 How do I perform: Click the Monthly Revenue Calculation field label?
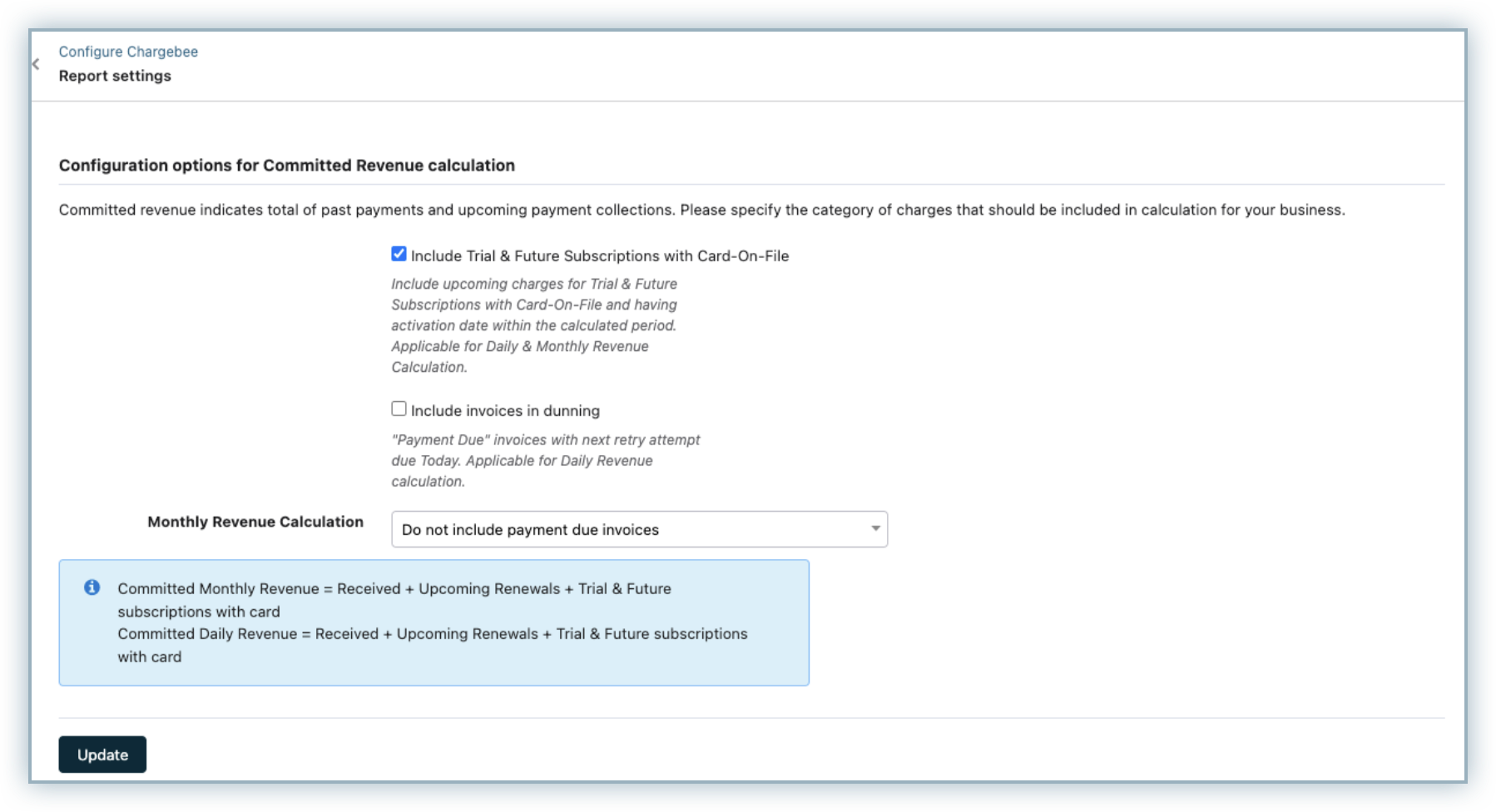pos(255,522)
